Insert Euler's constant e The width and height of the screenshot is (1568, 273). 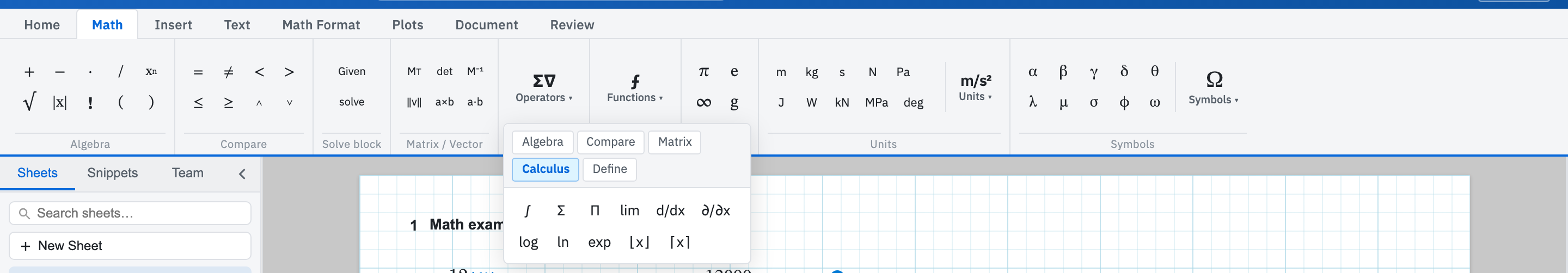tap(734, 72)
